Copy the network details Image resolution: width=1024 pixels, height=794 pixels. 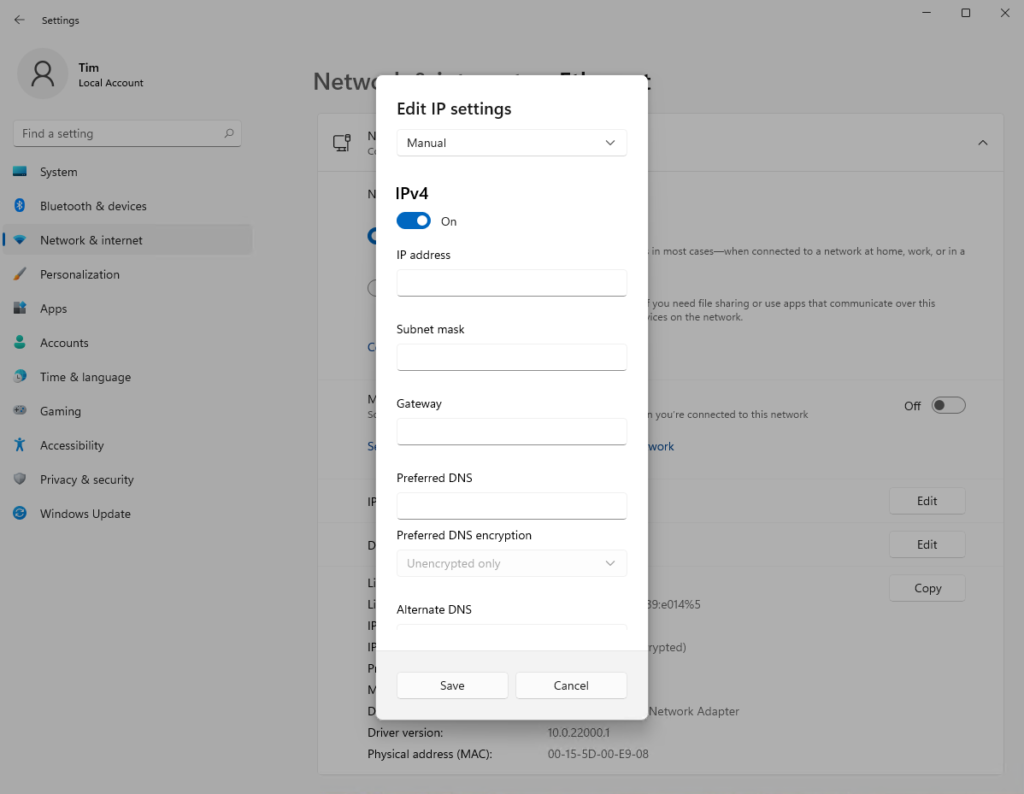(x=927, y=588)
